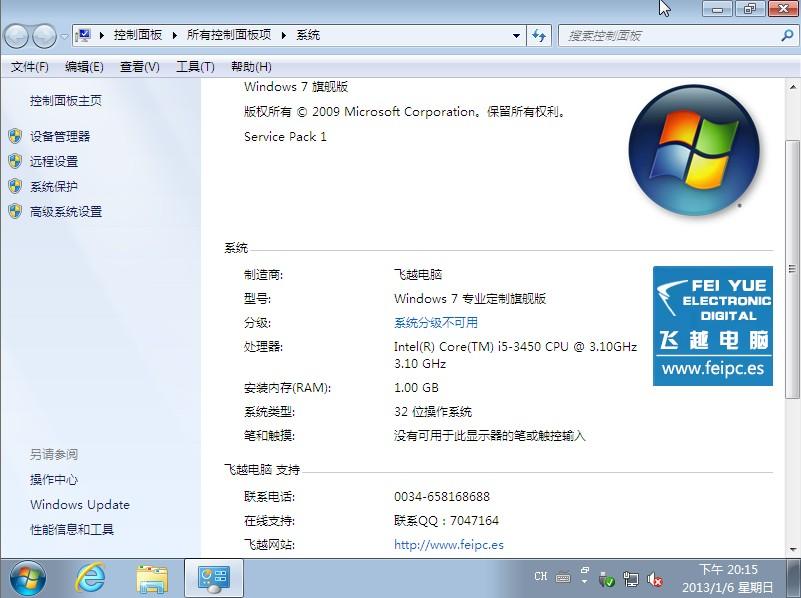Open the http://www.feipc.es website link

(x=449, y=545)
